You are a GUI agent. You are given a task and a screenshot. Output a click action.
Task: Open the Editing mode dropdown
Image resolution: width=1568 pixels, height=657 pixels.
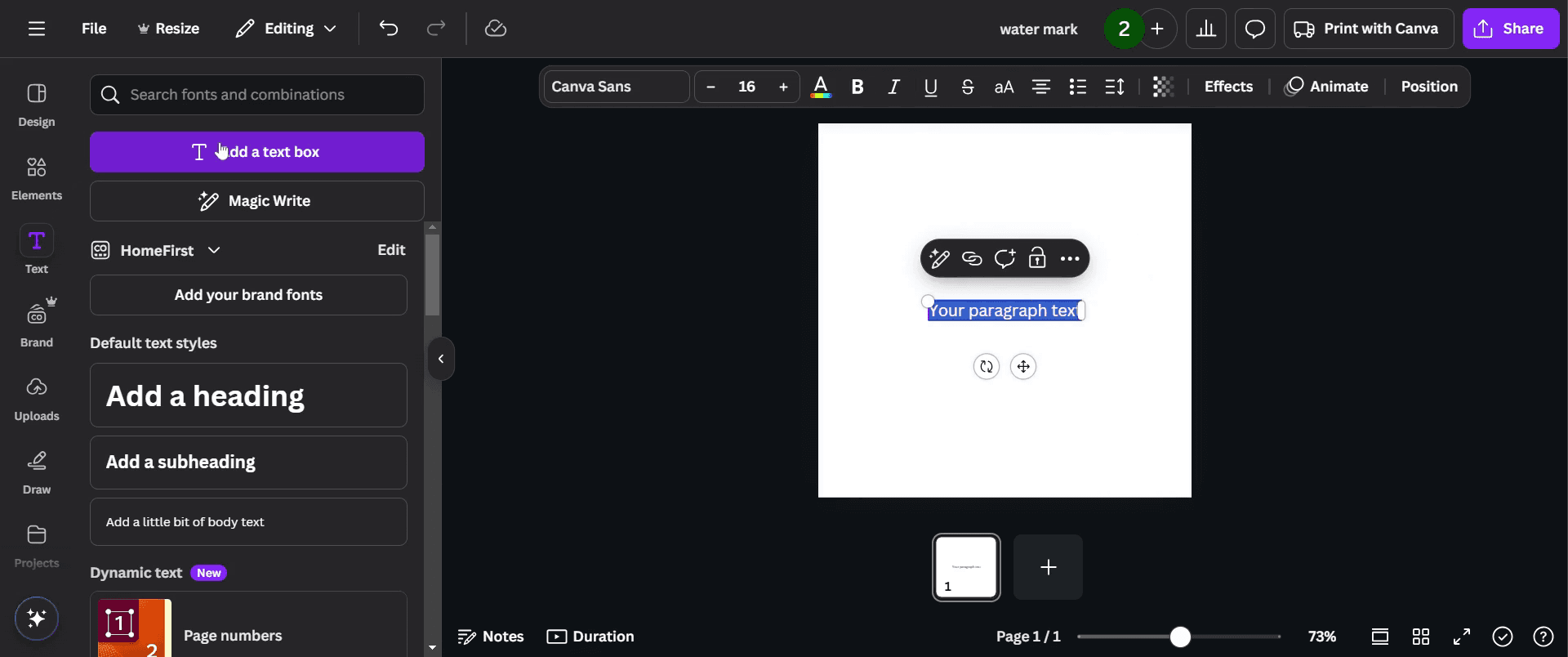(x=286, y=29)
